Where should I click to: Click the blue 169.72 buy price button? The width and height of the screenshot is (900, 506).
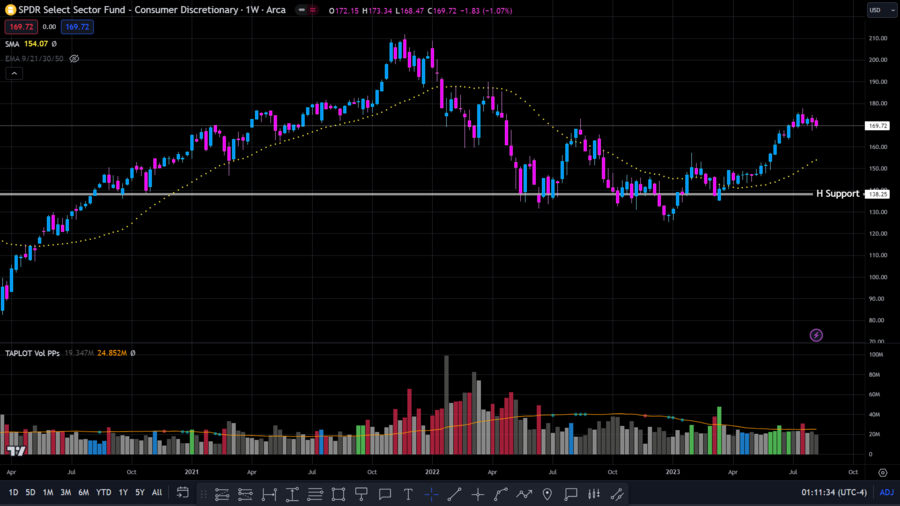point(77,27)
